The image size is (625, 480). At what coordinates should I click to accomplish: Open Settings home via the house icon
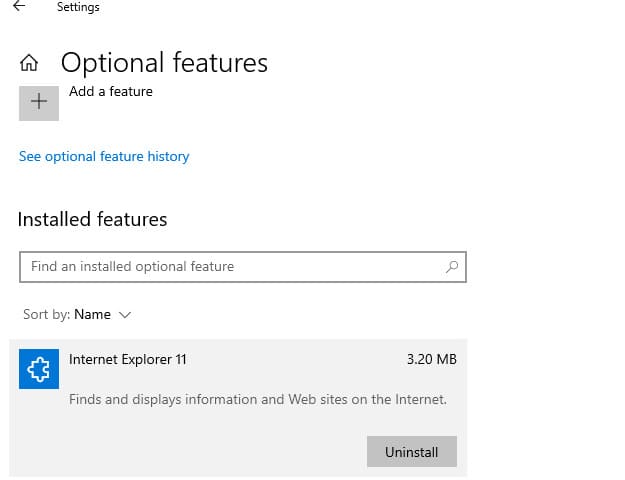pos(29,63)
